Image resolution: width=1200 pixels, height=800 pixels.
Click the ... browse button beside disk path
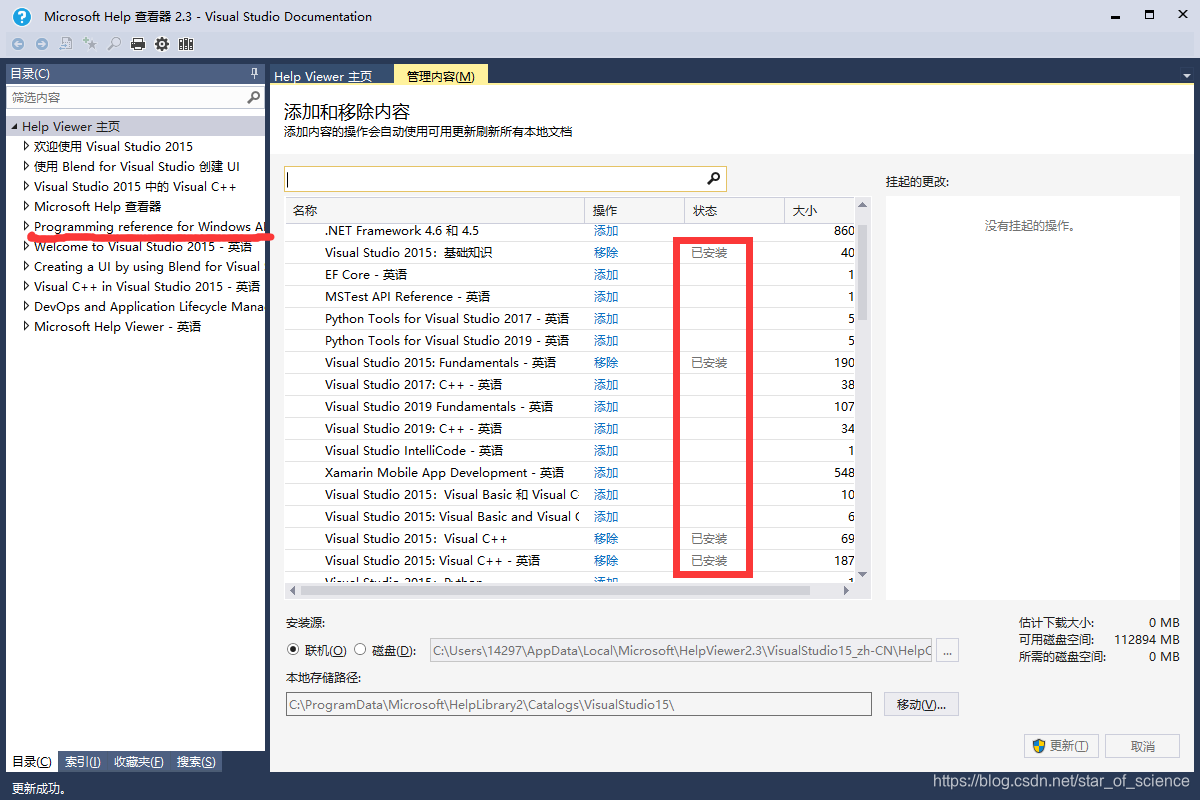click(948, 650)
